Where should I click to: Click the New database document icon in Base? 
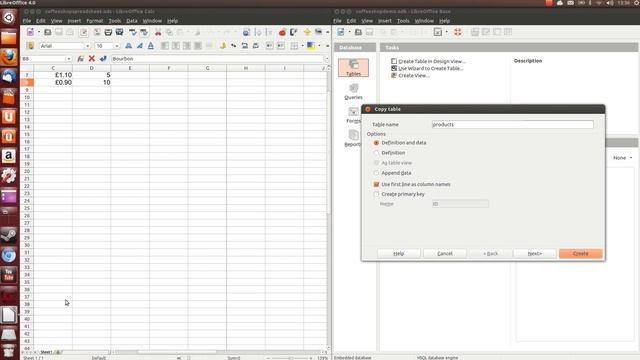[x=341, y=32]
